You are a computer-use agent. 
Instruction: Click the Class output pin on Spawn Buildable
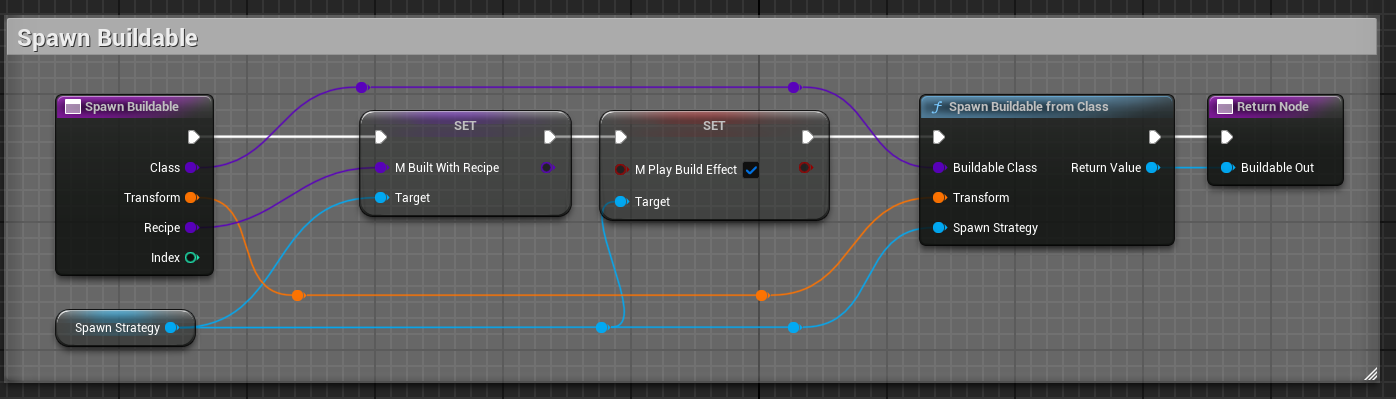point(191,168)
